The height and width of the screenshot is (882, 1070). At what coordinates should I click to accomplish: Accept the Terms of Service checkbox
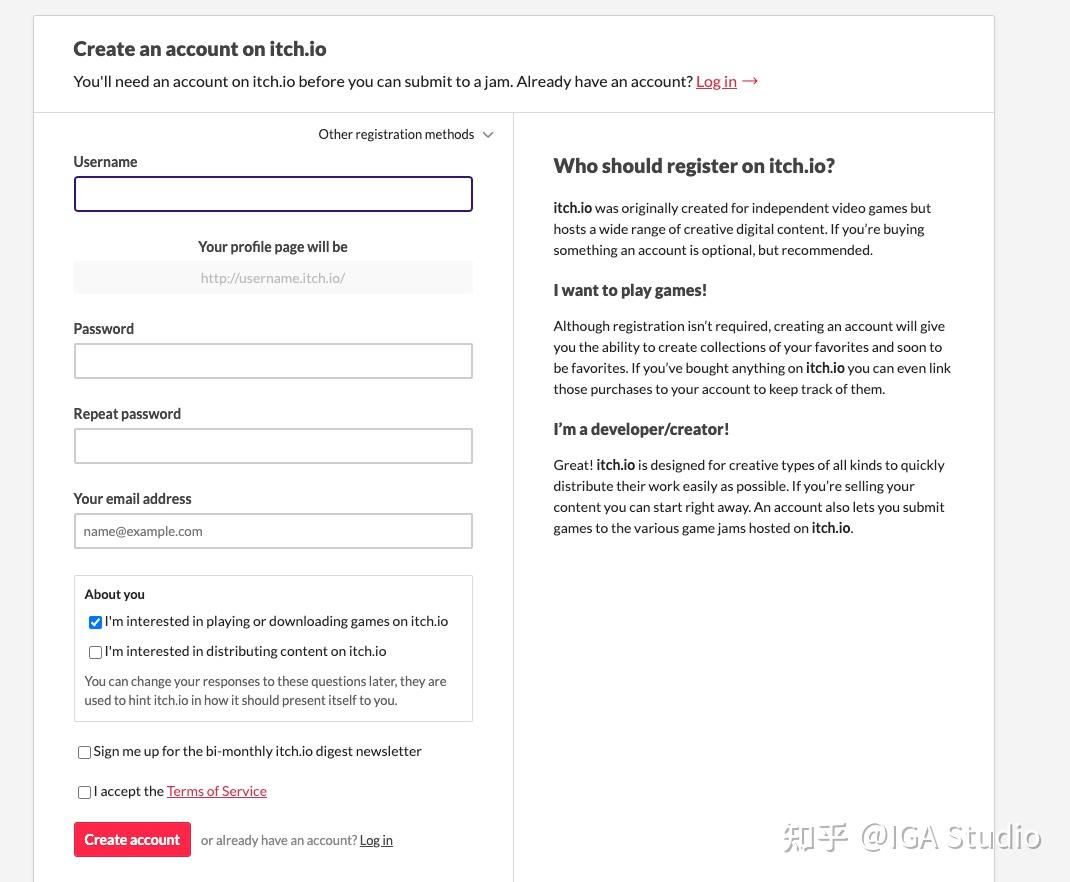point(85,792)
